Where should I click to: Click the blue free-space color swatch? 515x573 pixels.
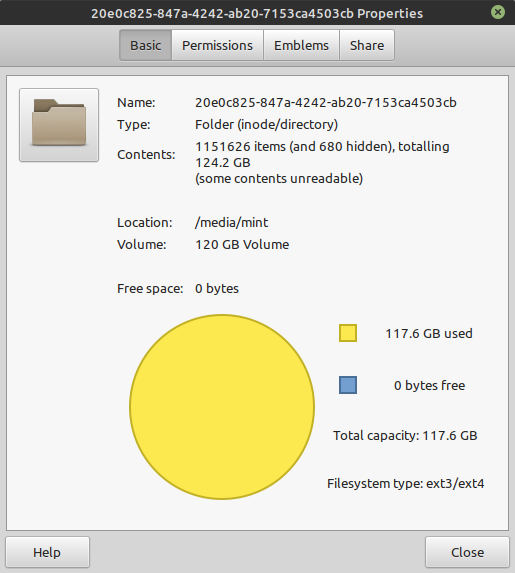pyautogui.click(x=348, y=385)
